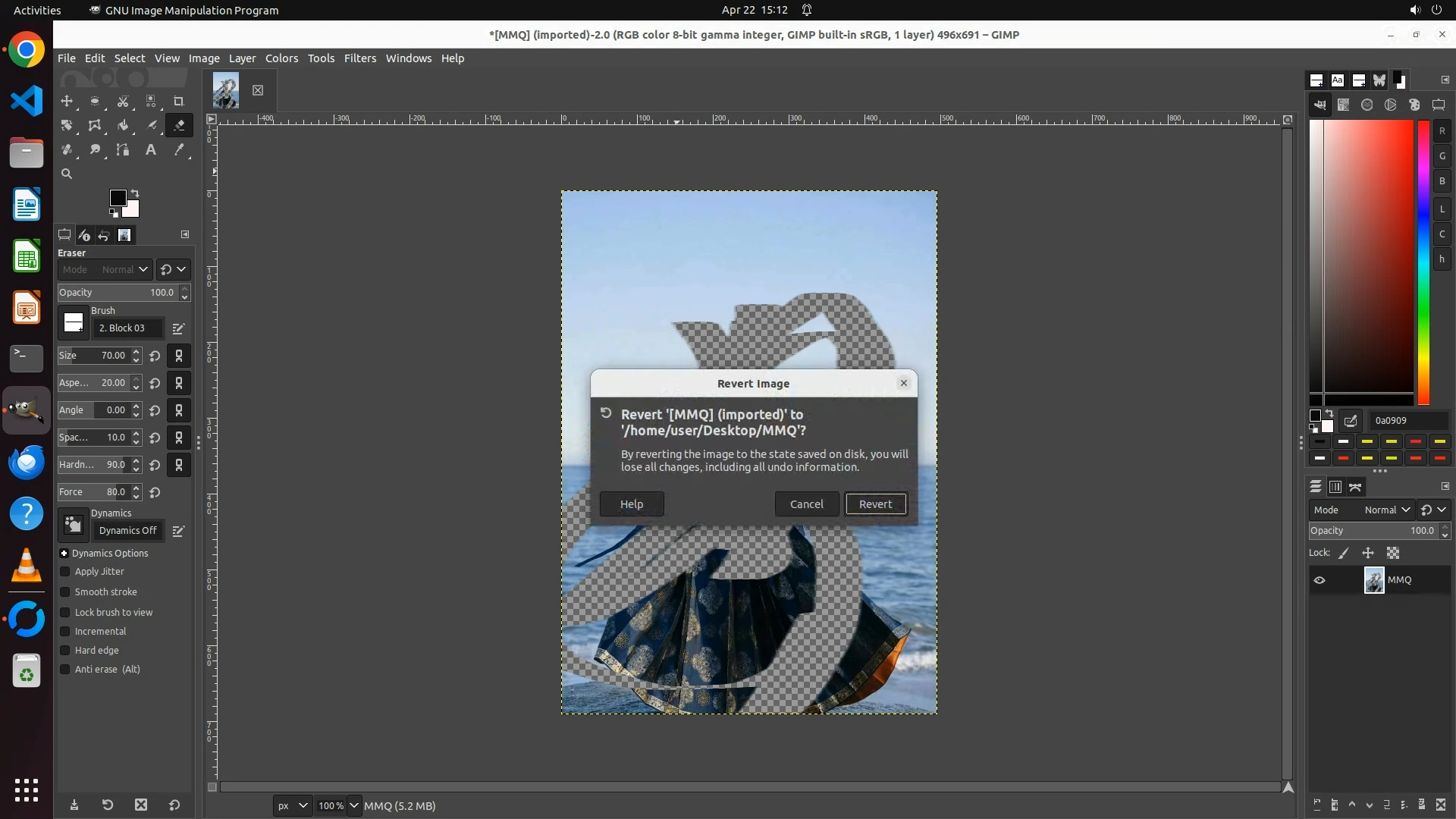Image resolution: width=1456 pixels, height=819 pixels.
Task: Choose the Zoom magnifier tool
Action: [67, 174]
